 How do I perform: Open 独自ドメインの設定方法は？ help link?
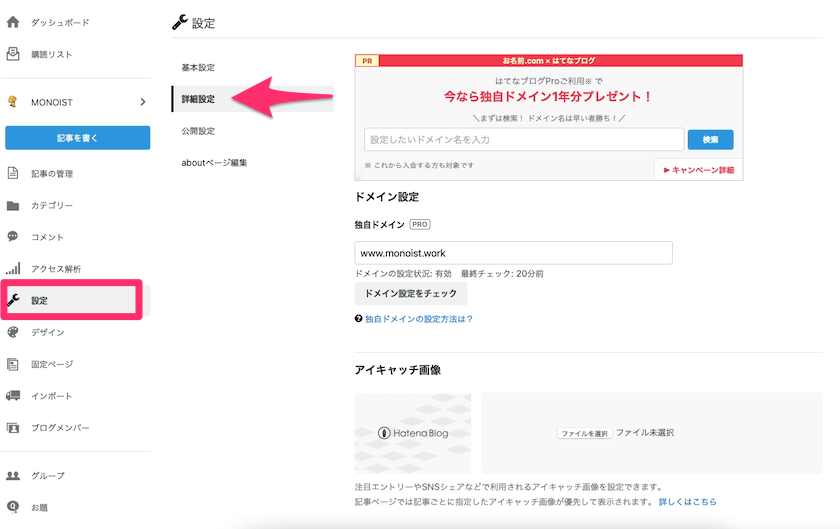(x=419, y=319)
